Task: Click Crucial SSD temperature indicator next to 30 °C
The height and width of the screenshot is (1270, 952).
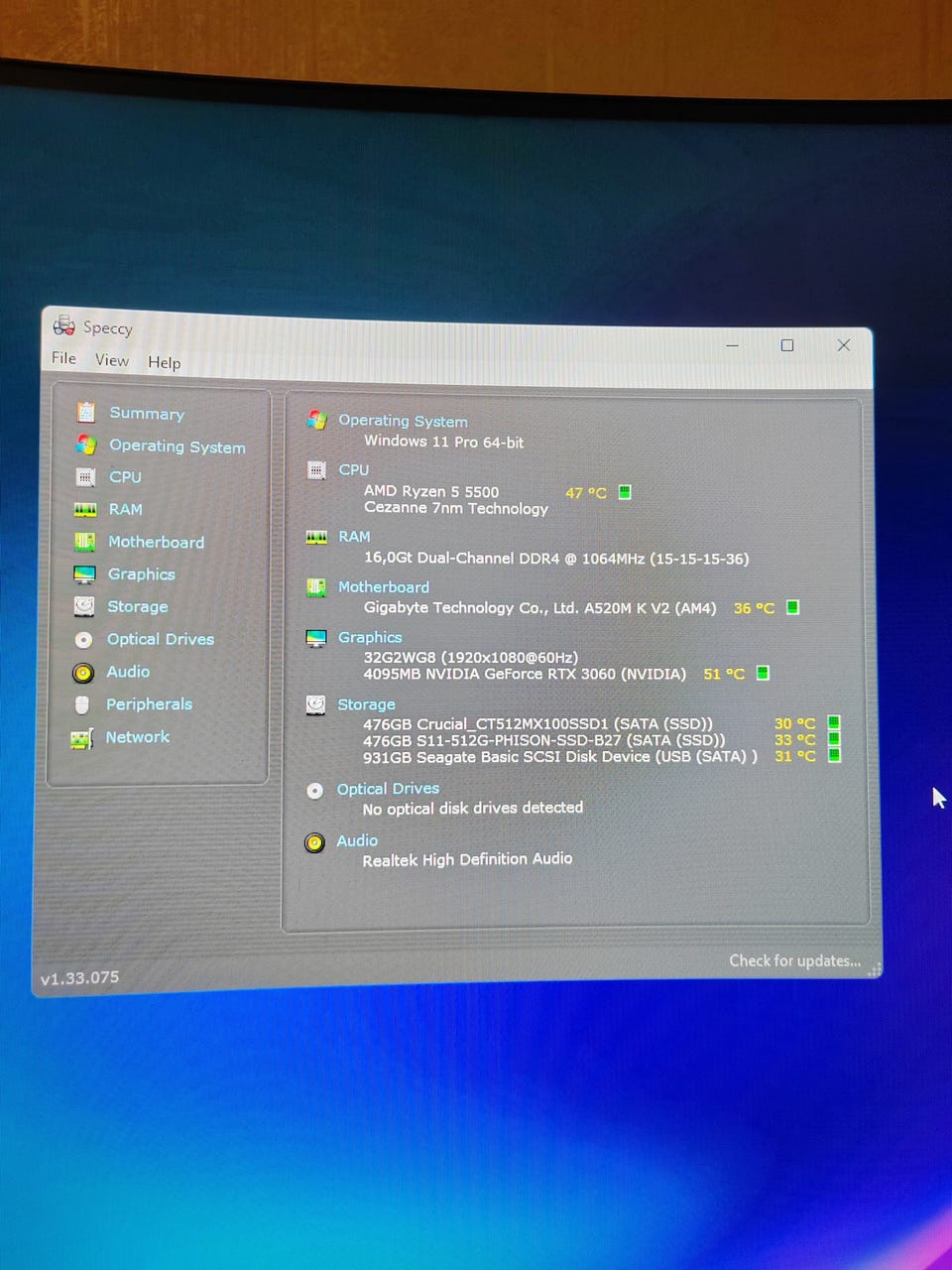Action: click(834, 722)
